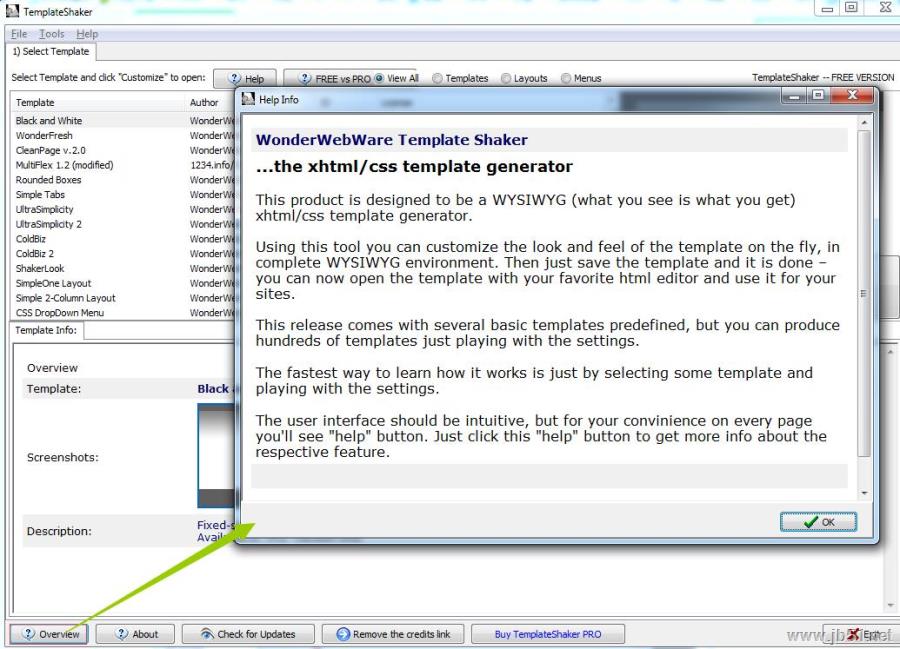900x649 pixels.
Task: Maximize the Help Info dialog
Action: [818, 96]
